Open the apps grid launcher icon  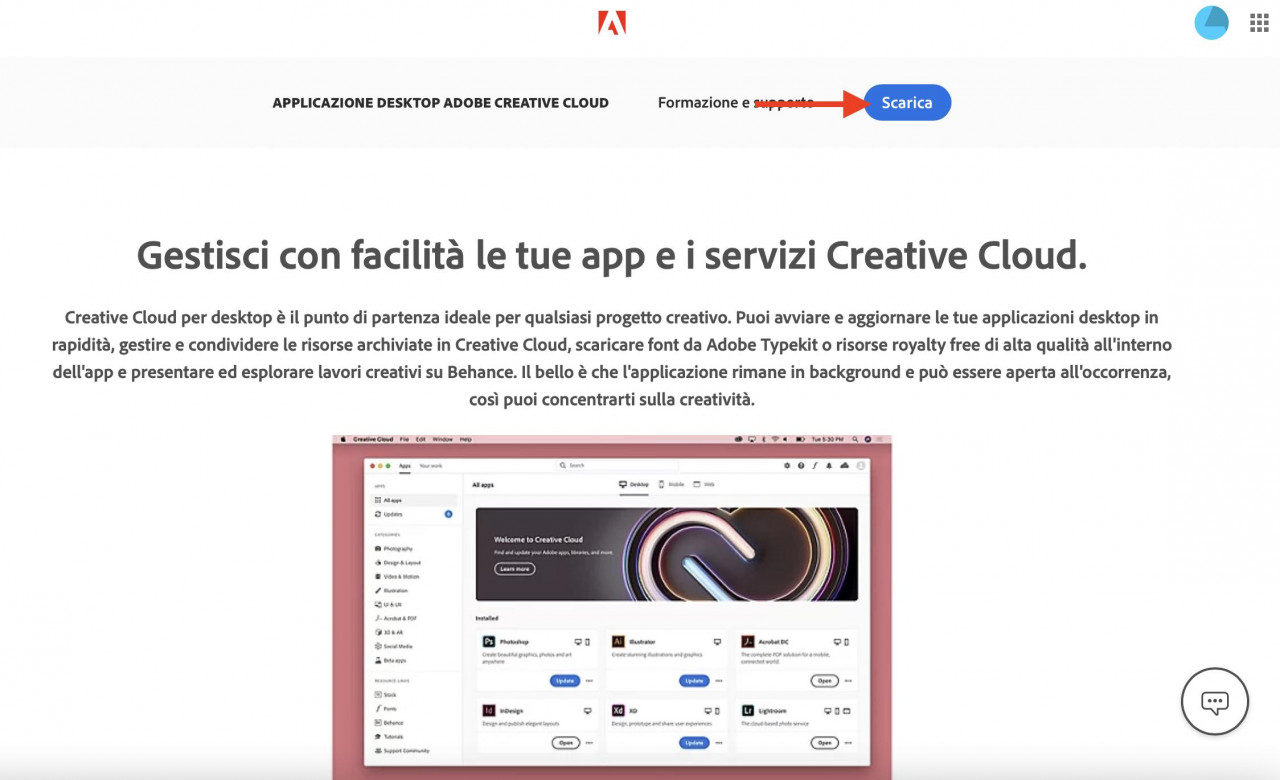1259,23
